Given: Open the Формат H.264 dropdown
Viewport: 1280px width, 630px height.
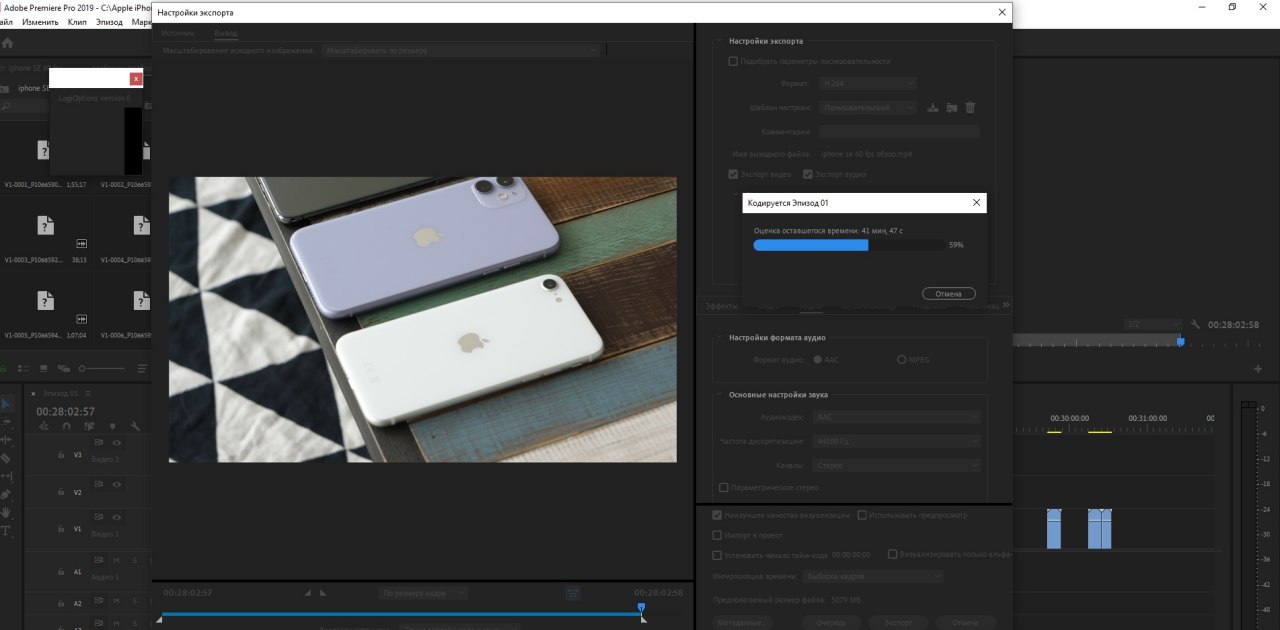Looking at the screenshot, I should (867, 84).
